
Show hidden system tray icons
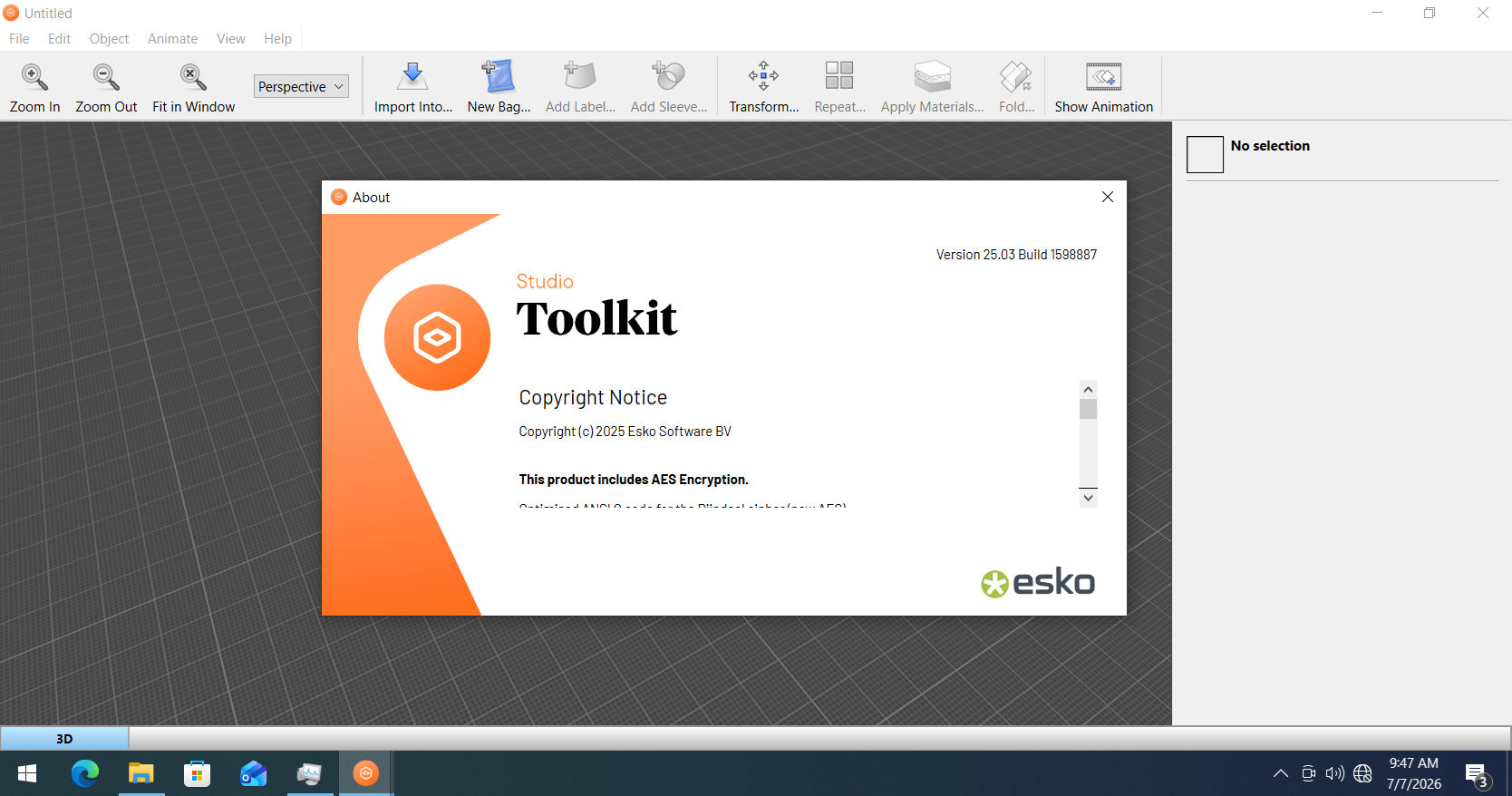click(1280, 773)
